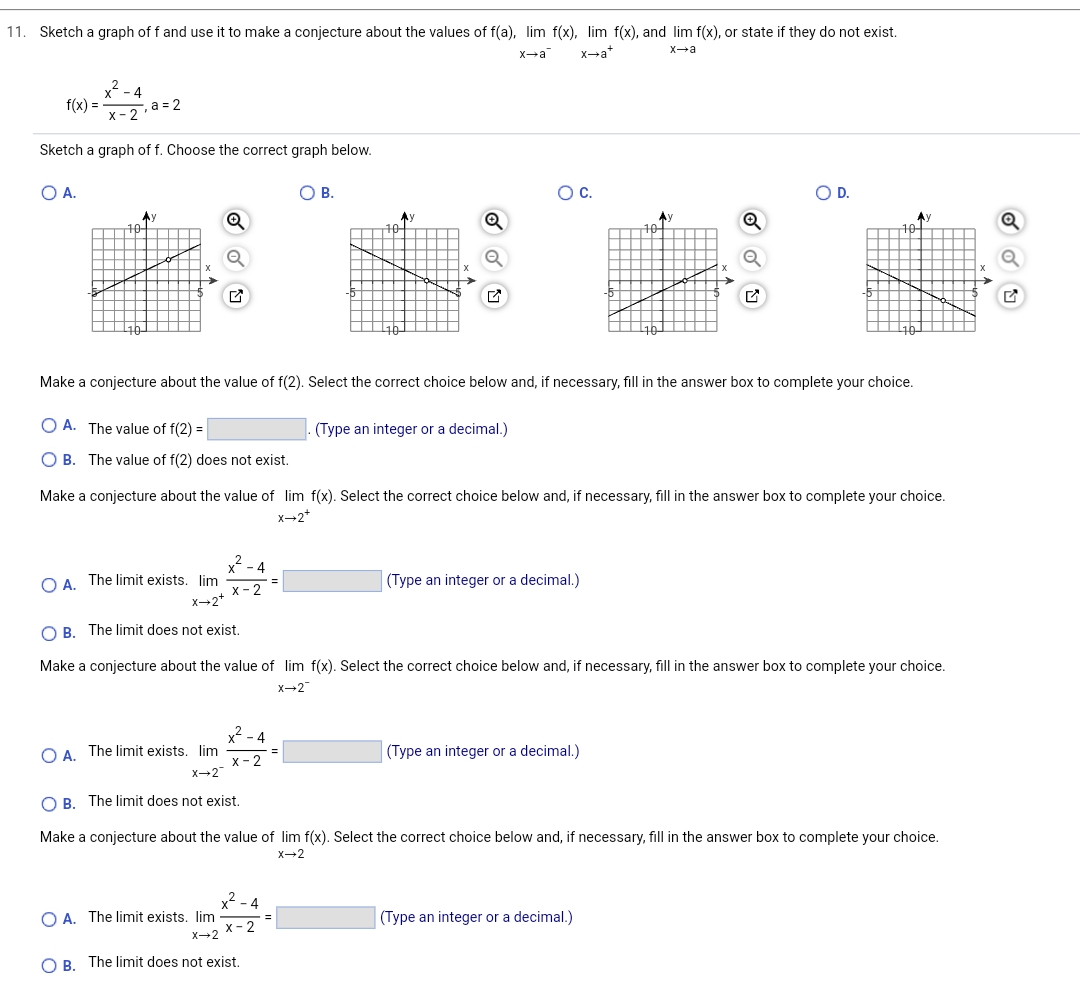The width and height of the screenshot is (1080, 986).
Task: Zoom out on graph C
Action: click(x=752, y=258)
